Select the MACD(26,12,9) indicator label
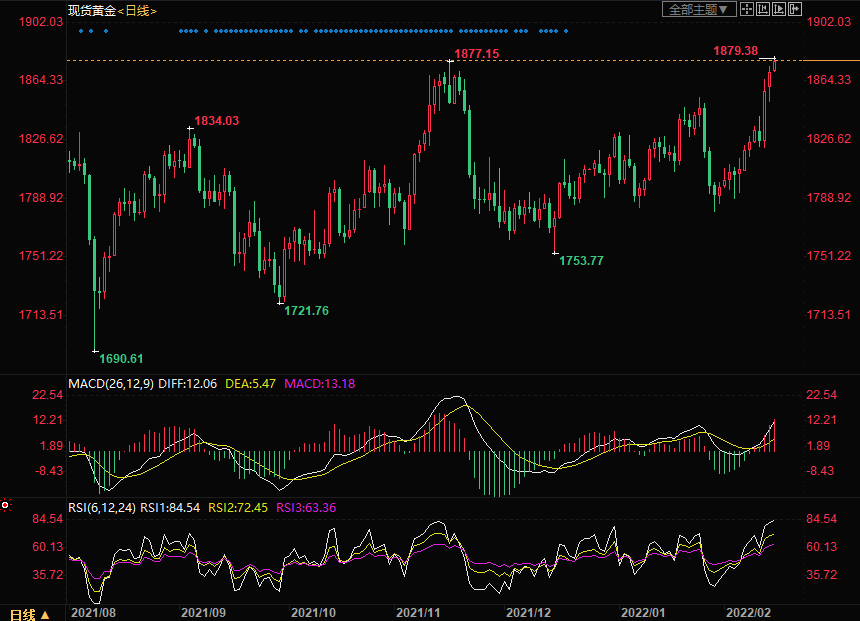This screenshot has height=621, width=860. [x=109, y=383]
